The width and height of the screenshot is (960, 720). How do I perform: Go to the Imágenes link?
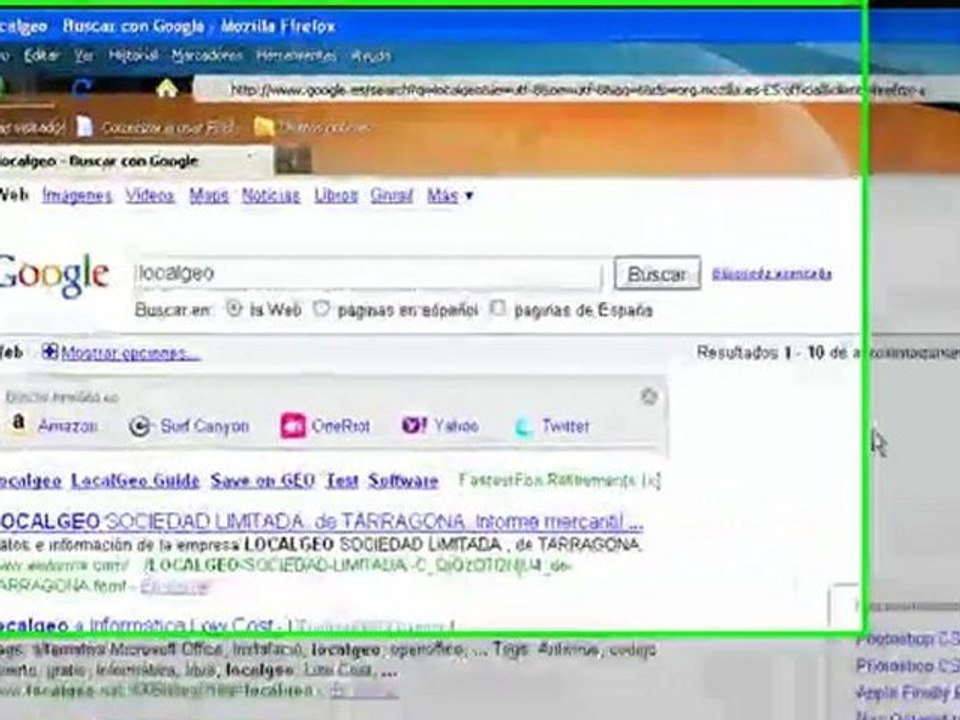pos(77,196)
